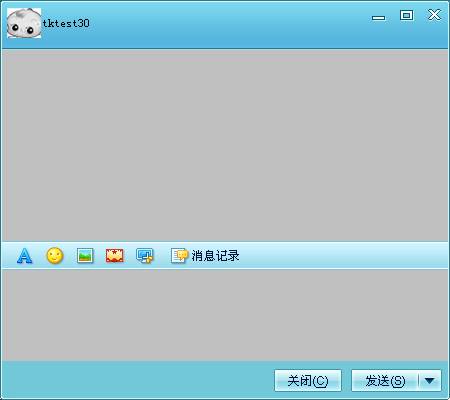450x400 pixels.
Task: Click the tktest30 contact name
Action: pyautogui.click(x=66, y=23)
